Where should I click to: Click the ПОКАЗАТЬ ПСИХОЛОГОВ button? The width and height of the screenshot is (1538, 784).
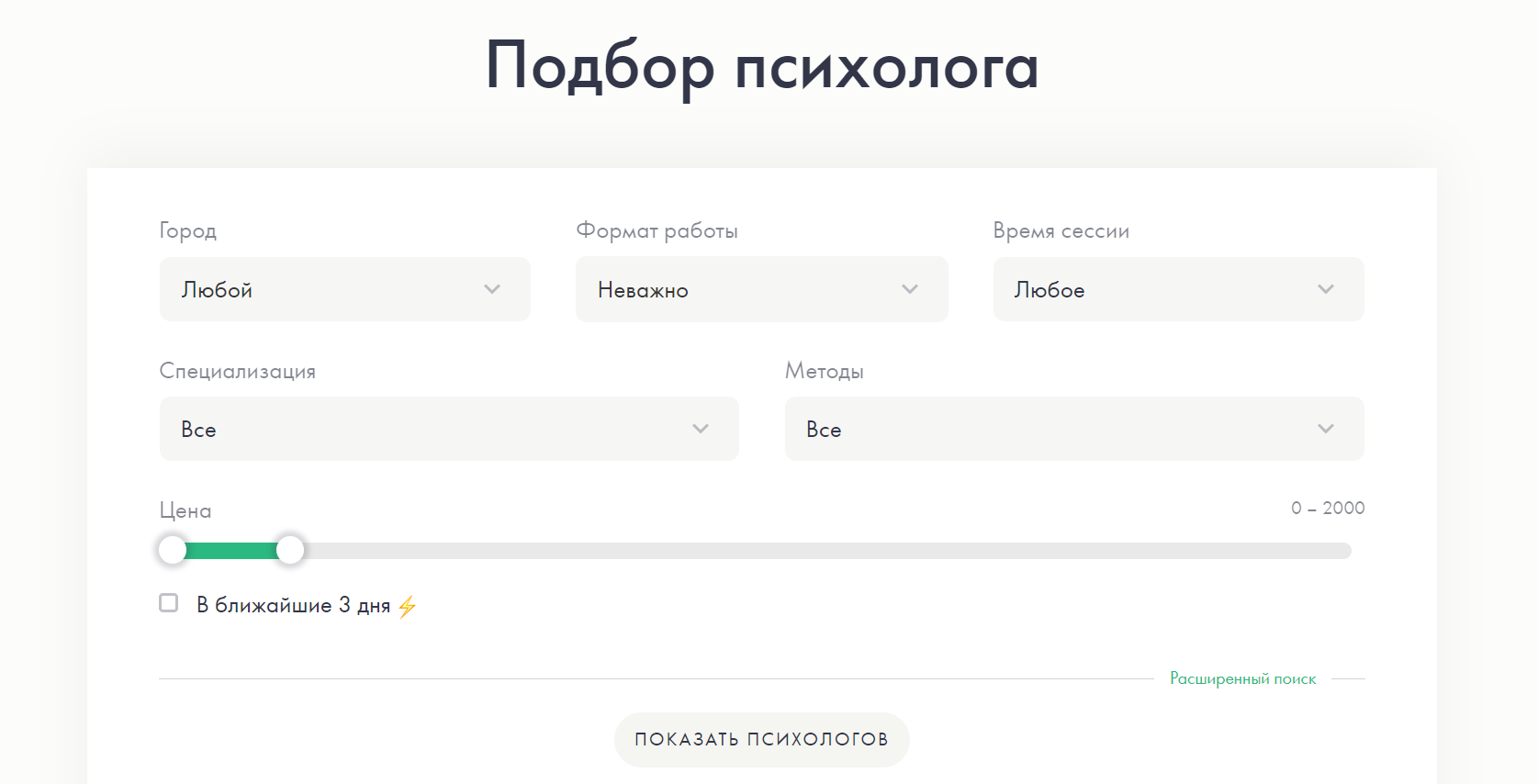click(761, 740)
